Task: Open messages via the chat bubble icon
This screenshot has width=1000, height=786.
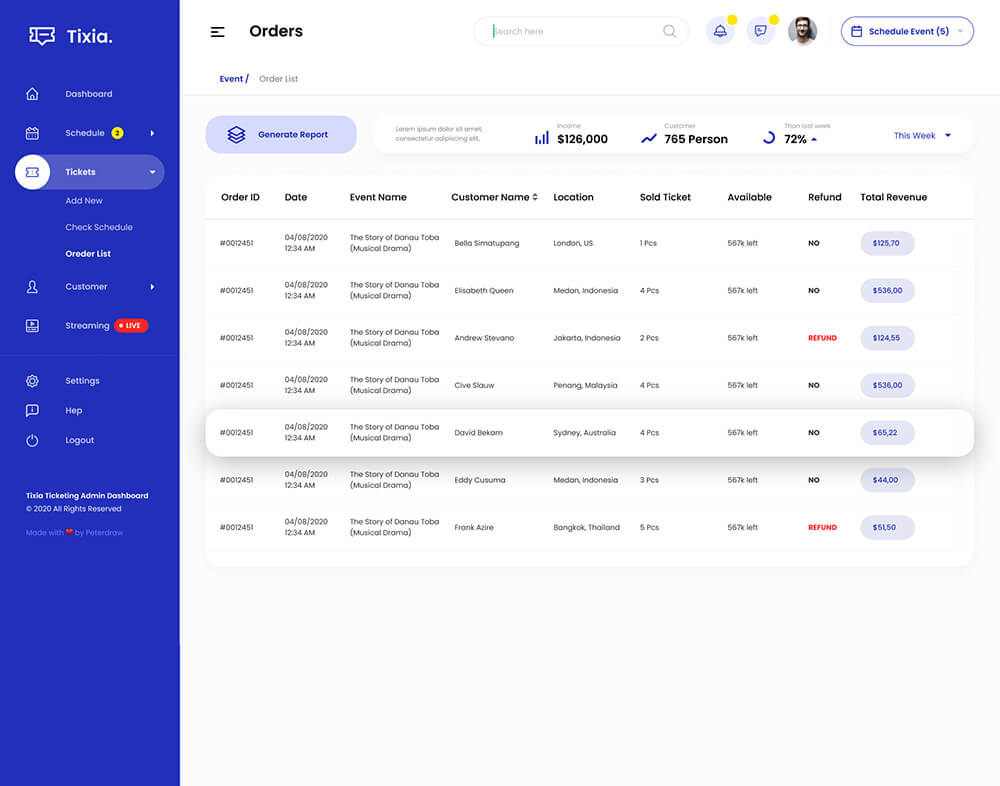Action: (761, 31)
